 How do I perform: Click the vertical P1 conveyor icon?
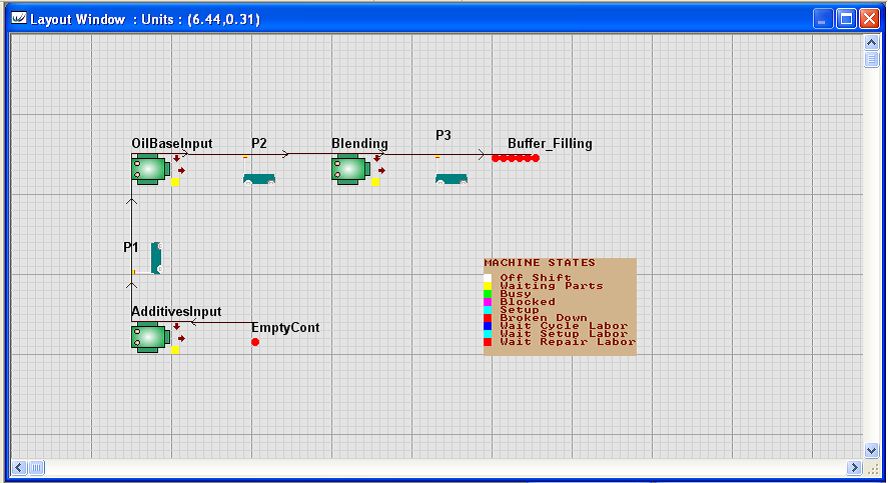tap(155, 257)
